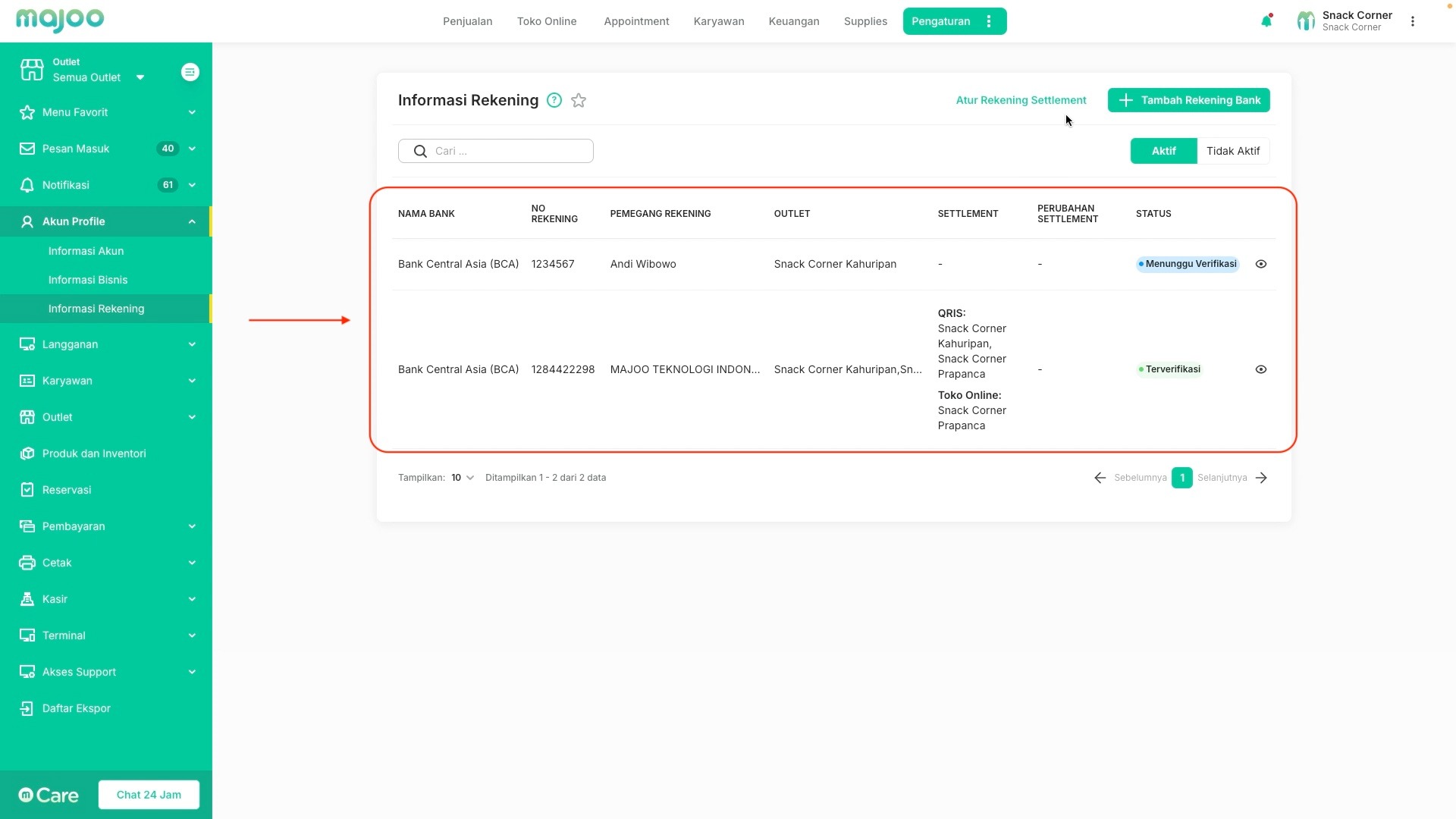Image resolution: width=1456 pixels, height=819 pixels.
Task: Click the notification bell icon in header
Action: pos(1266,21)
